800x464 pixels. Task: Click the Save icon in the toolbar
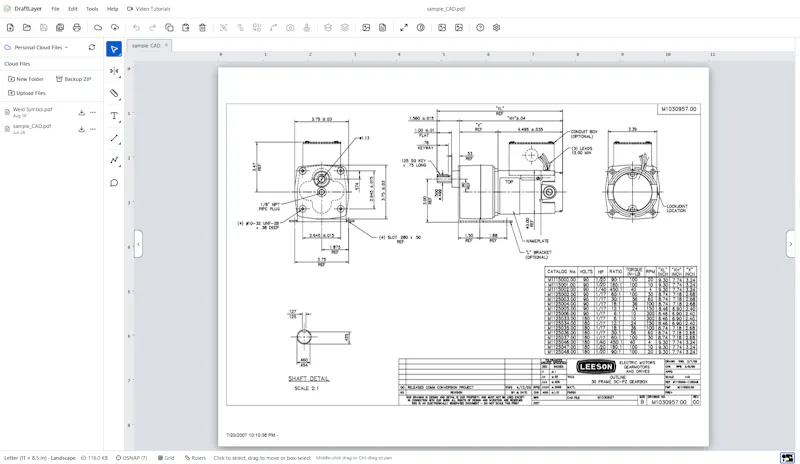(43, 28)
